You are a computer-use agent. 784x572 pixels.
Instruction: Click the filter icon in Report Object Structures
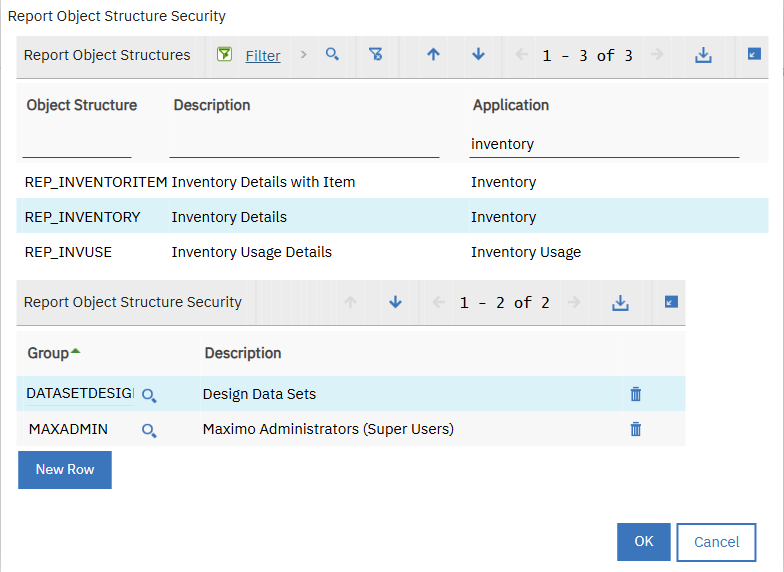tap(225, 55)
